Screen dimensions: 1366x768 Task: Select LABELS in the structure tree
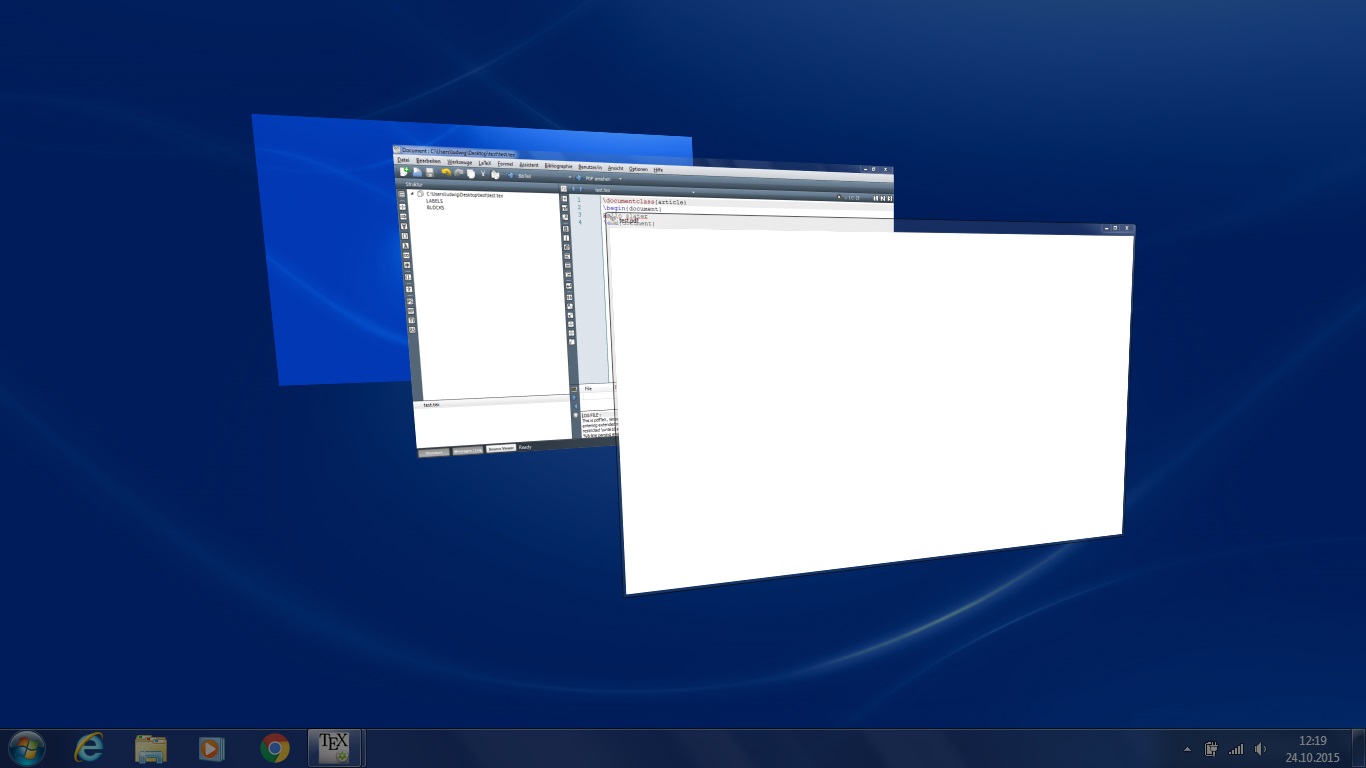click(434, 201)
